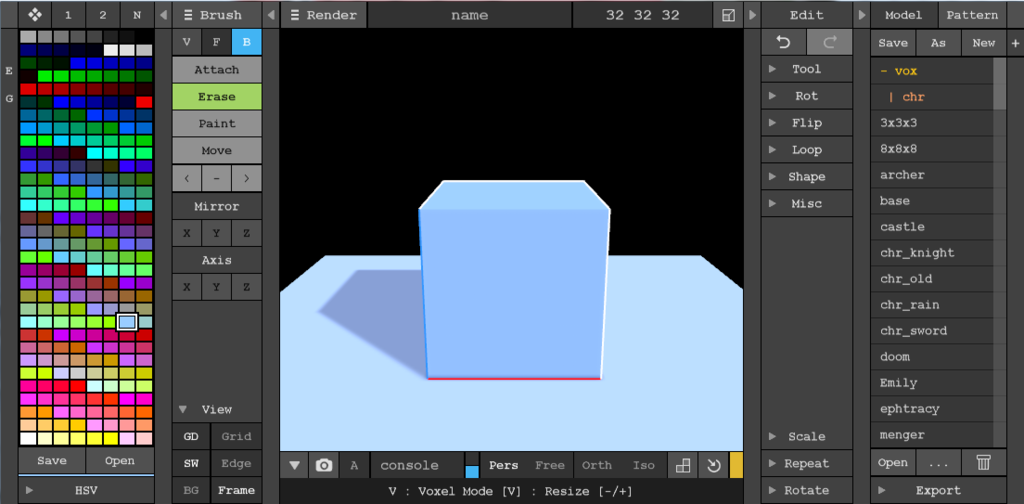1024x504 pixels.
Task: Select palette tab 2
Action: click(103, 15)
